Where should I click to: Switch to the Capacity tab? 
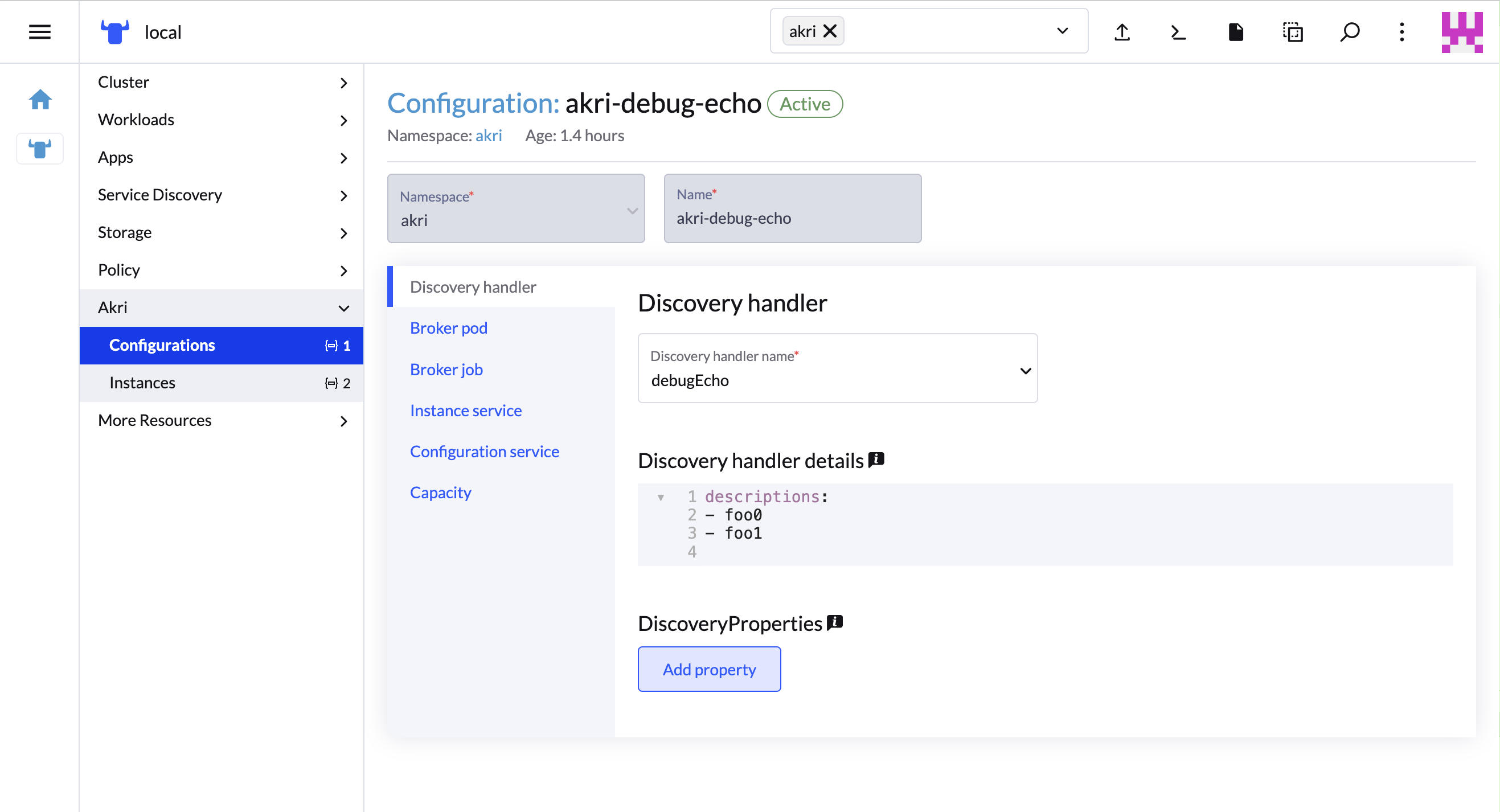tap(440, 493)
